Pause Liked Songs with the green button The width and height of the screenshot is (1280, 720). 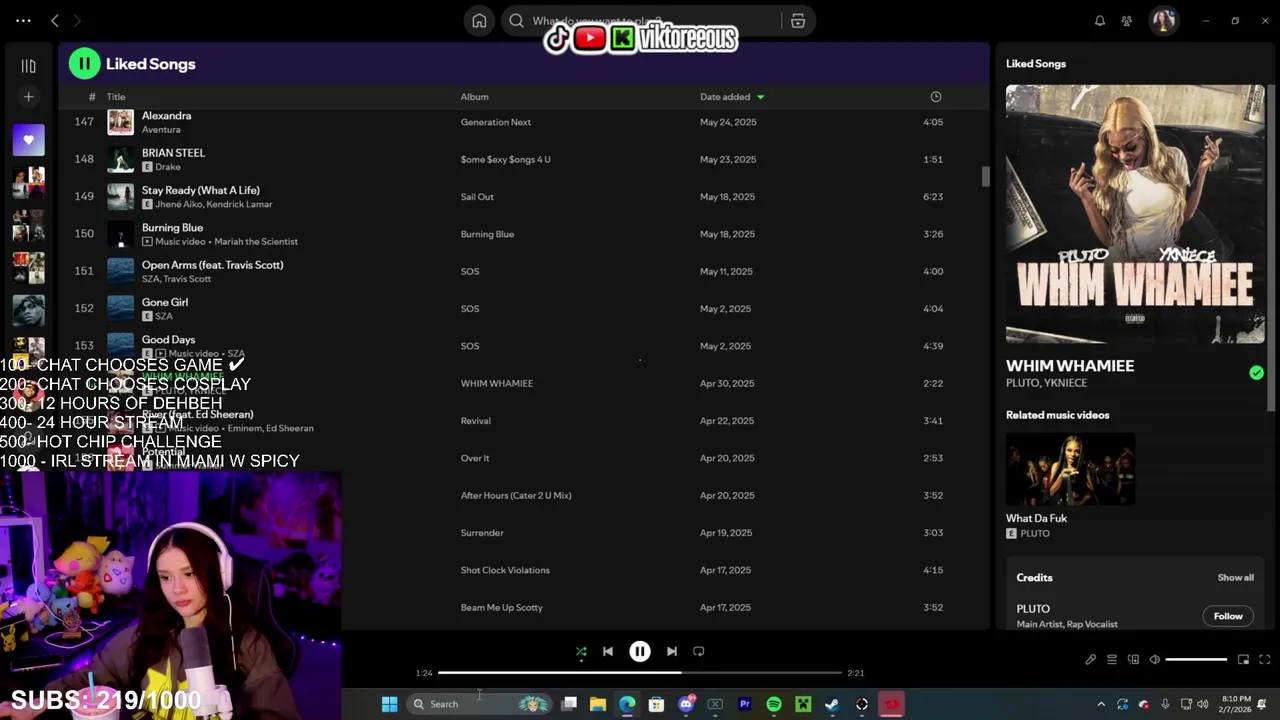84,64
